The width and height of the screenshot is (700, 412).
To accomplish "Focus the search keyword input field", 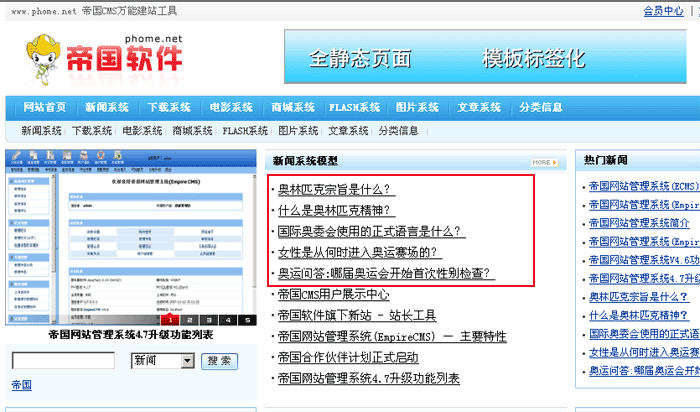I will pos(63,361).
